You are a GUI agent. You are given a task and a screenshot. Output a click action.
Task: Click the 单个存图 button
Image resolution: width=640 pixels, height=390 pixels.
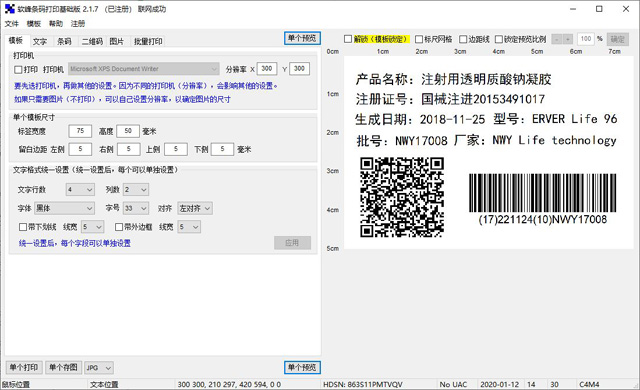click(x=63, y=368)
